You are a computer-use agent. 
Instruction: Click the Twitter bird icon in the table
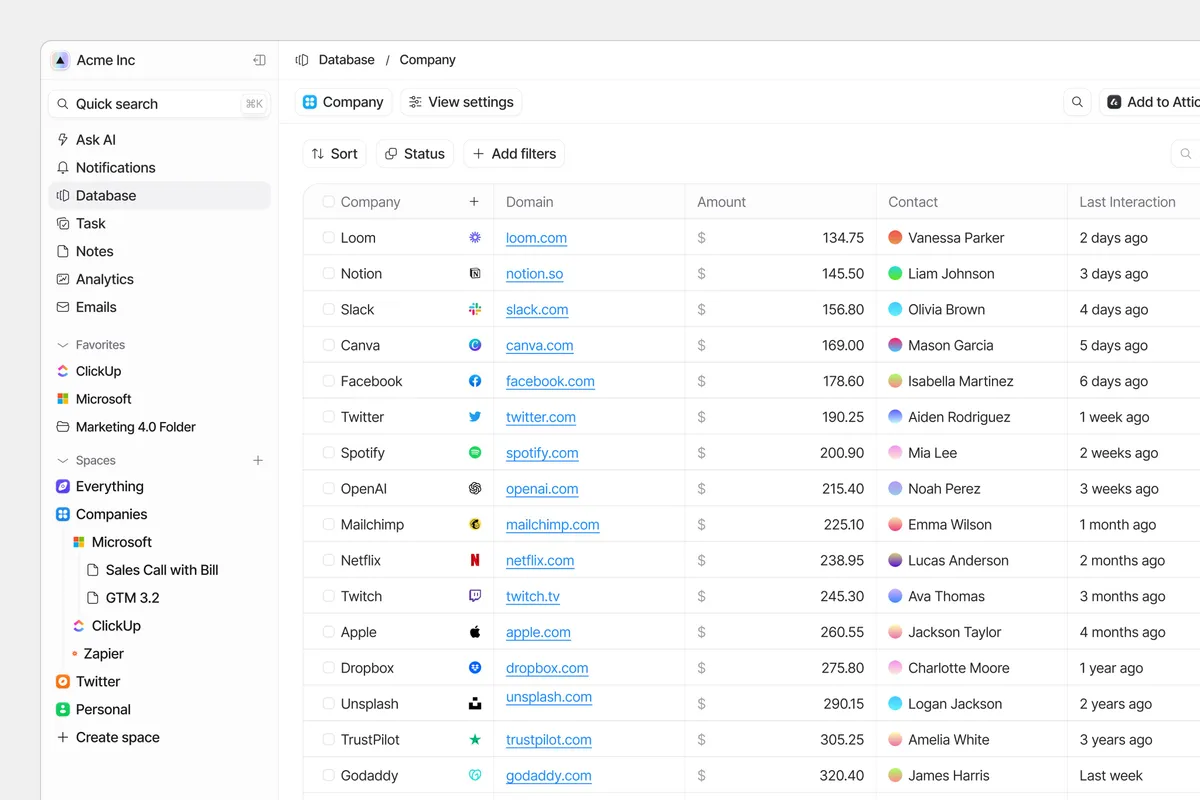475,416
